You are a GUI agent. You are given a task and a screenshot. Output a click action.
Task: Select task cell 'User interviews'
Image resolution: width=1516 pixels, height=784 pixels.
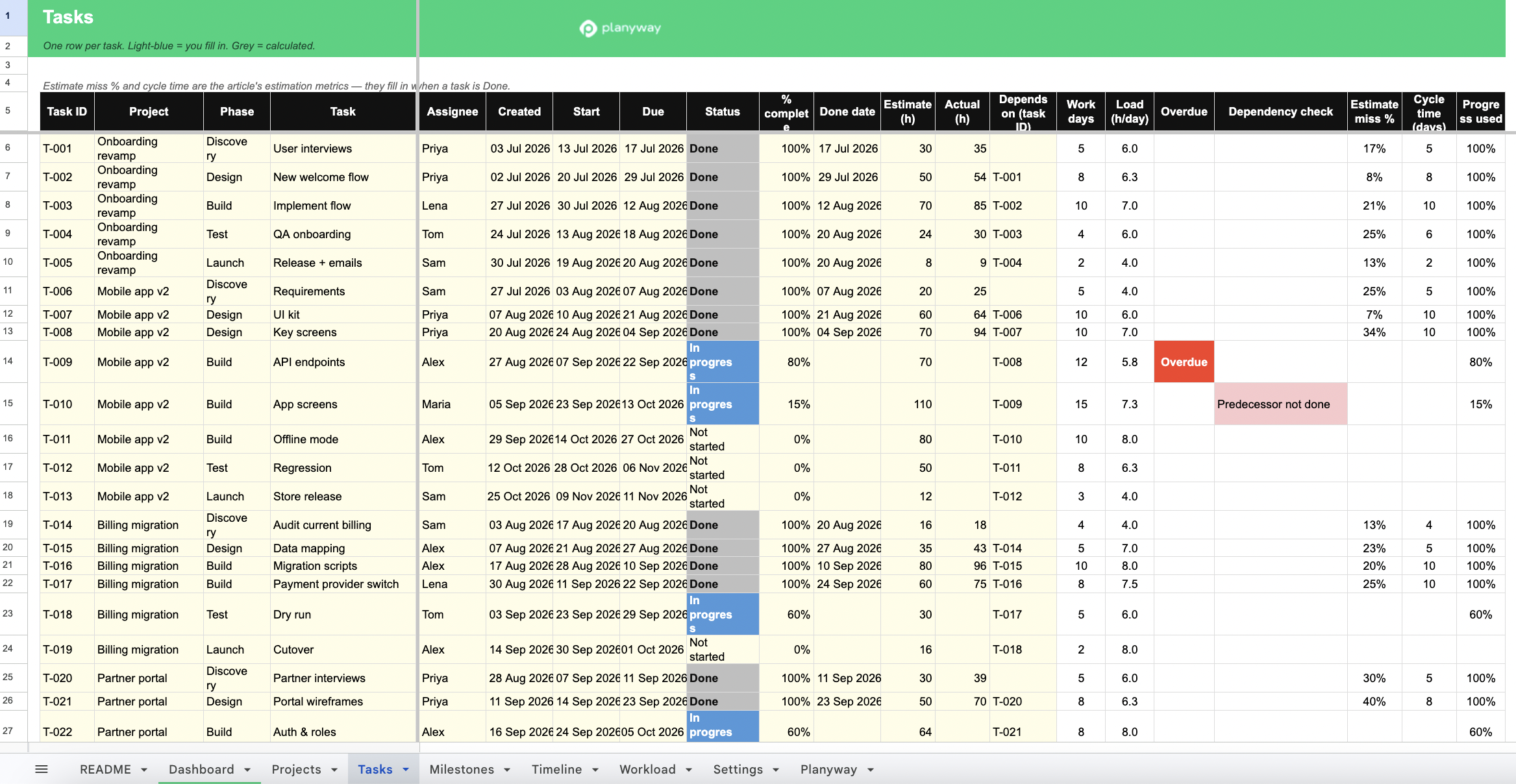343,149
